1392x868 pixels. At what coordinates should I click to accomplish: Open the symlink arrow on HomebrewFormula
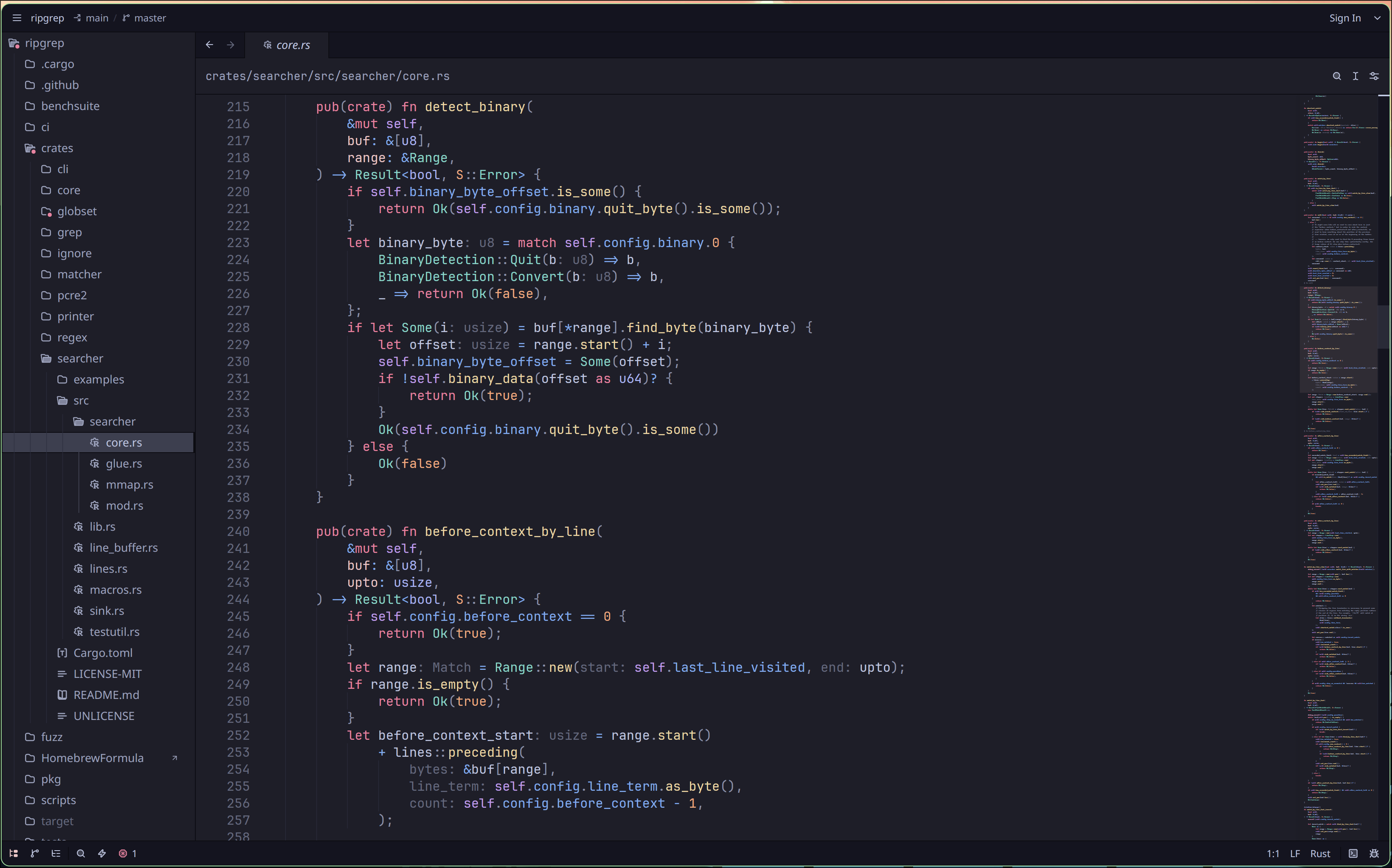point(174,758)
